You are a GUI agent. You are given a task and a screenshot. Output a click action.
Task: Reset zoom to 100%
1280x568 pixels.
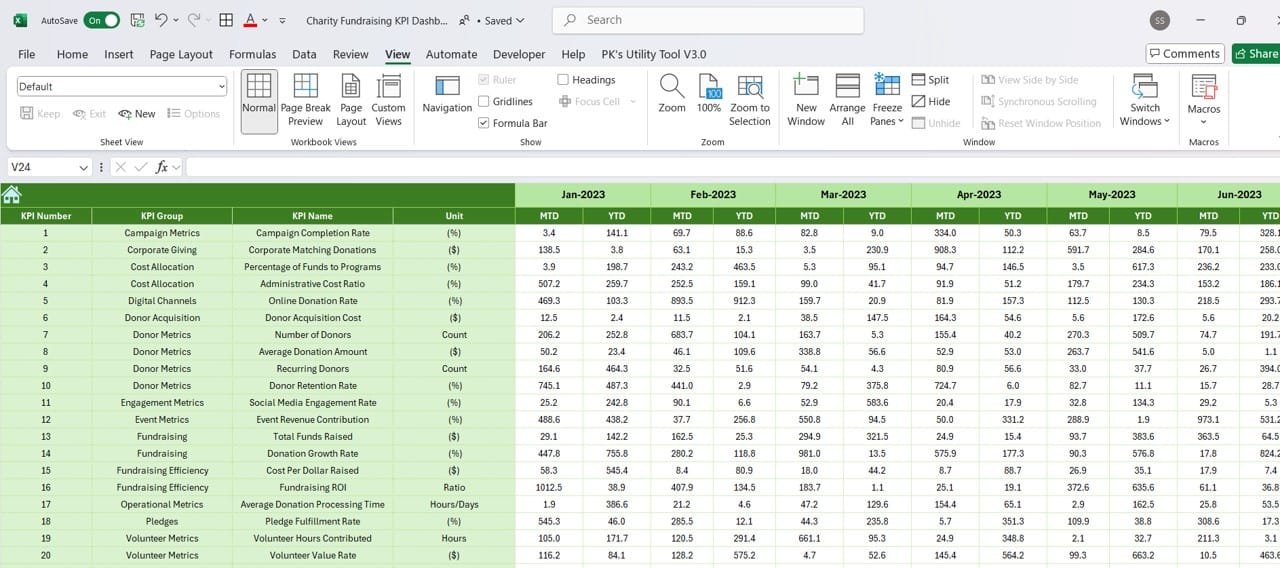click(709, 95)
